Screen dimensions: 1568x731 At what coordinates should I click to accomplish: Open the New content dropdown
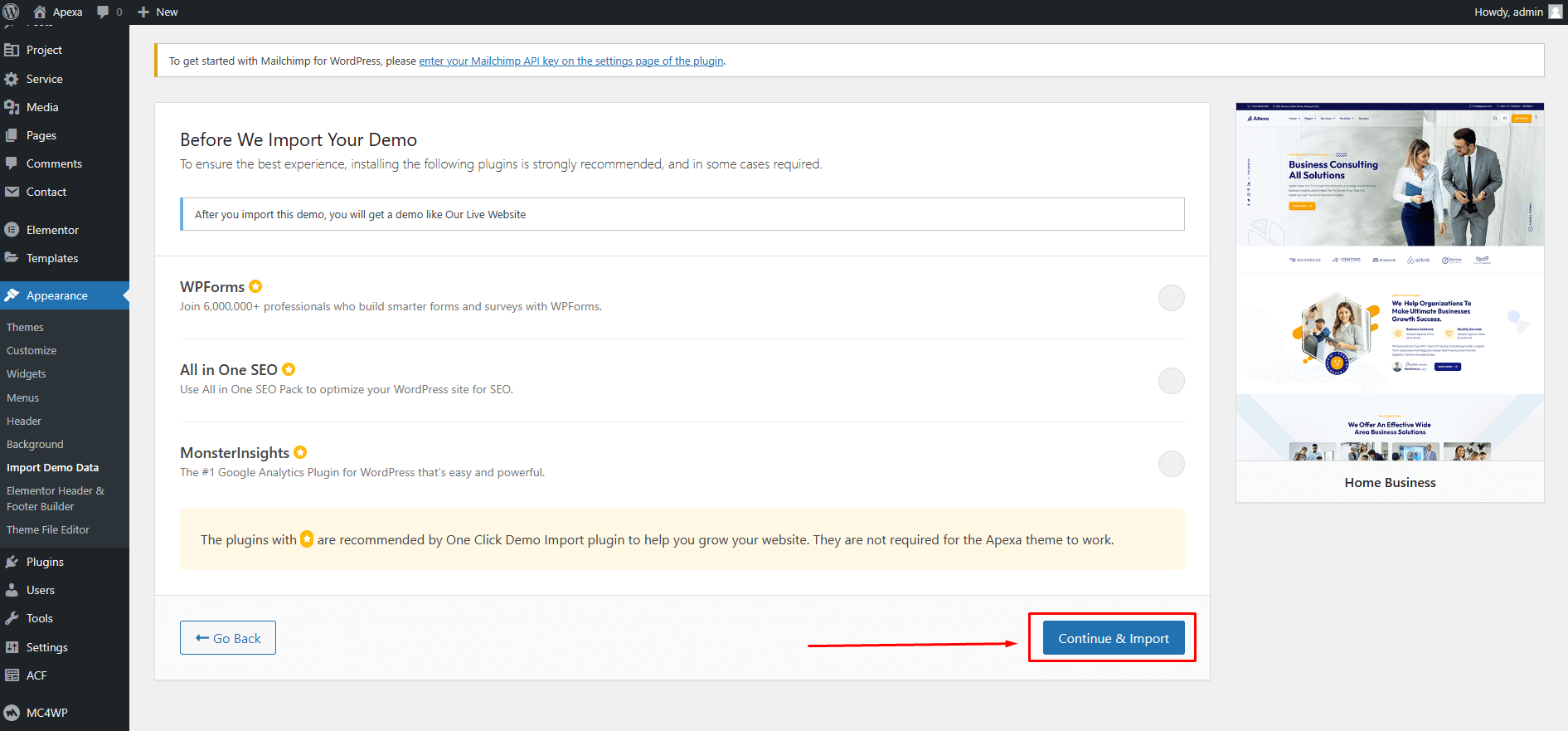coord(158,12)
